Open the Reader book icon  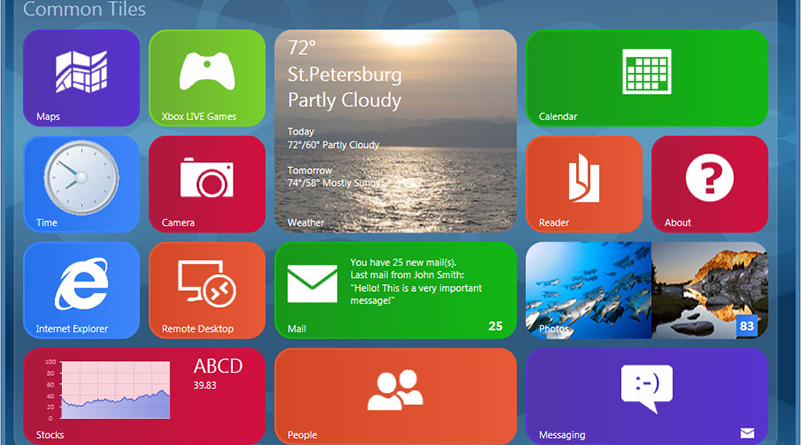tap(583, 178)
